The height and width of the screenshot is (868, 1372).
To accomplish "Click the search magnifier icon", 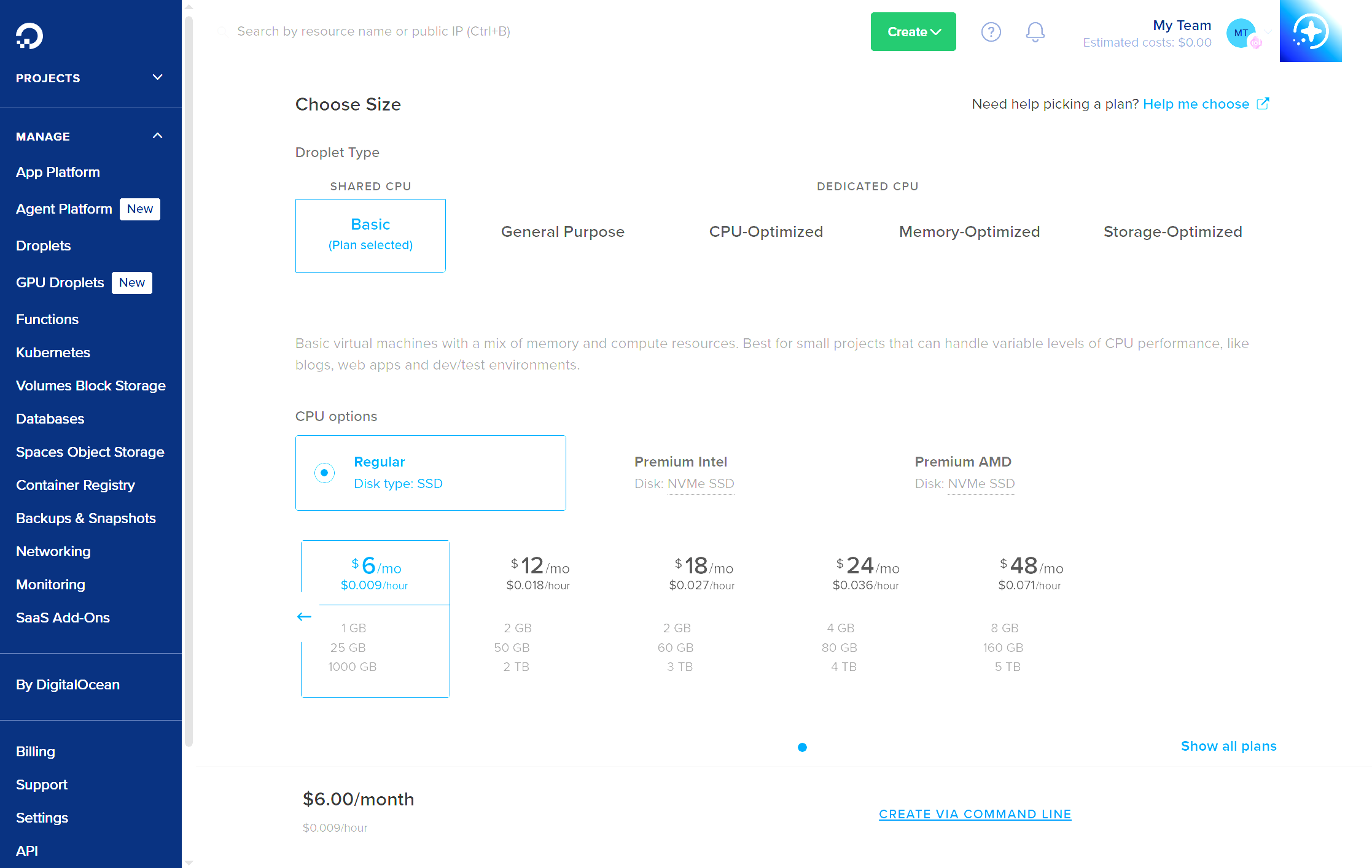I will tap(222, 31).
